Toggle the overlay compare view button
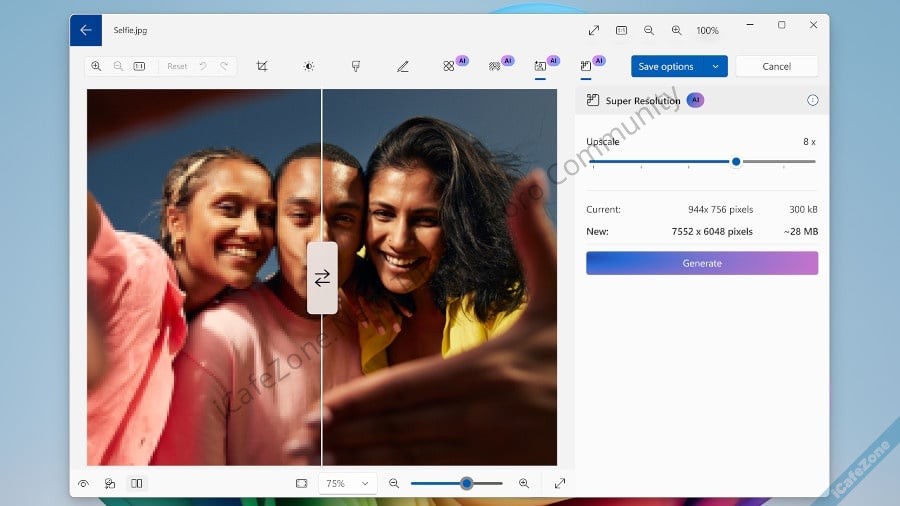900x506 pixels. (x=110, y=483)
